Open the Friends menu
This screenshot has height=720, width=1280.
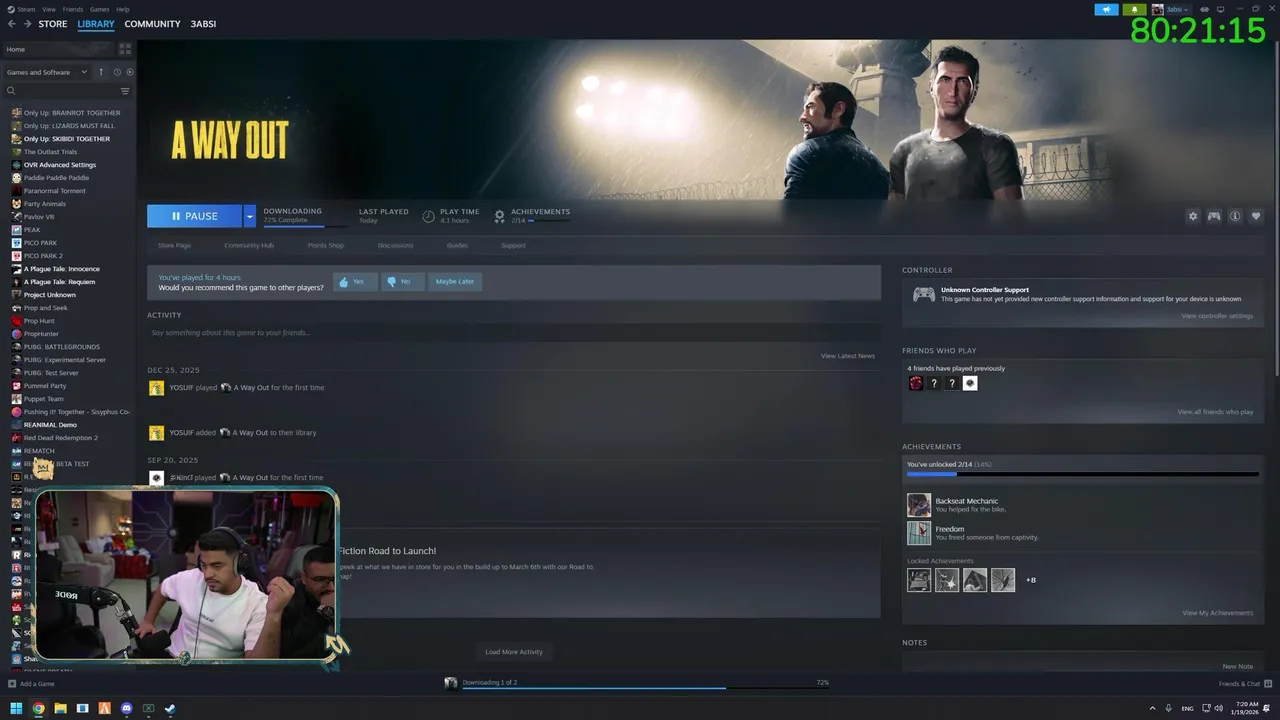[x=73, y=9]
